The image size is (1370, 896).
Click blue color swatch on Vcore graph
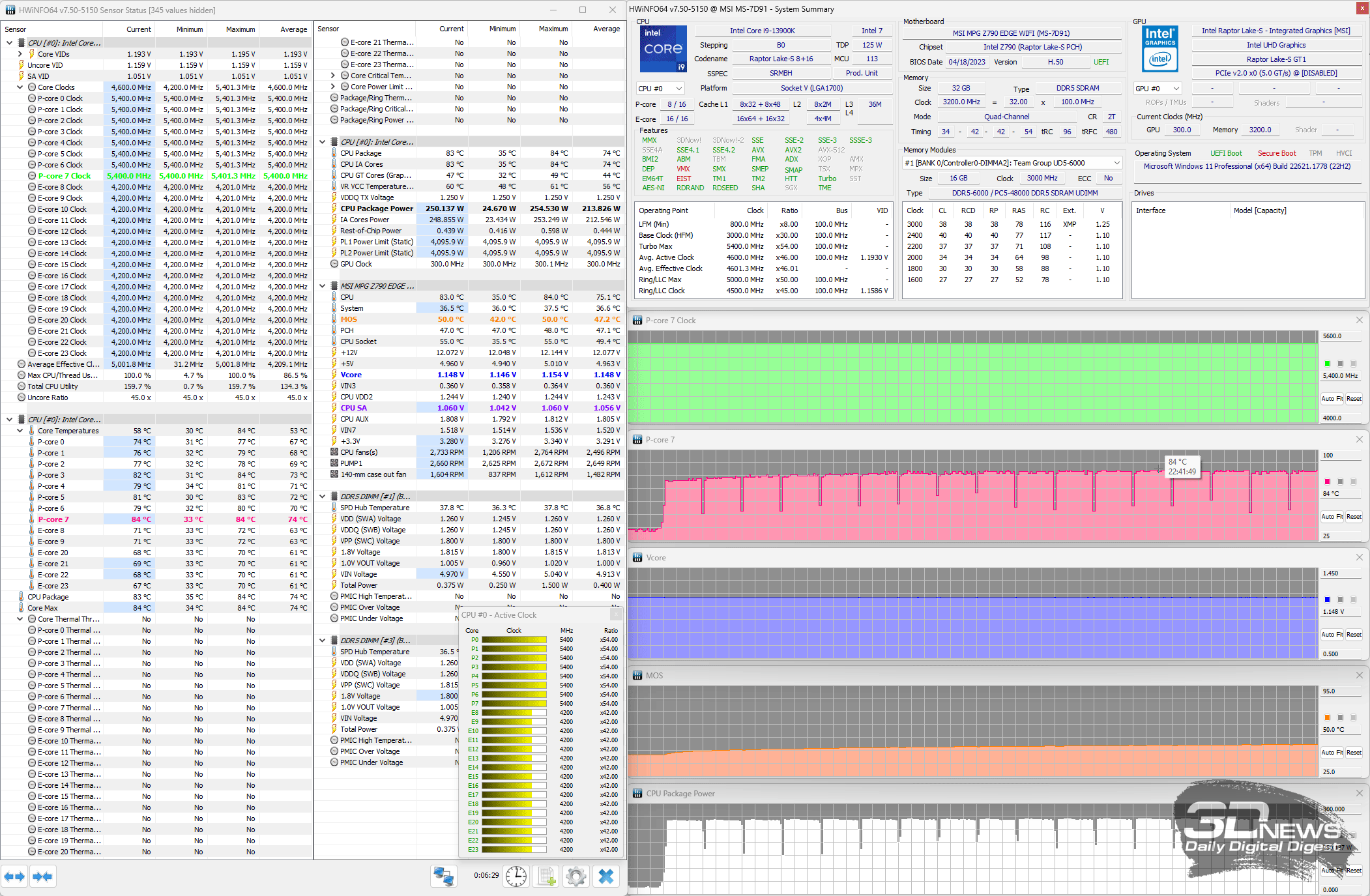click(1327, 600)
